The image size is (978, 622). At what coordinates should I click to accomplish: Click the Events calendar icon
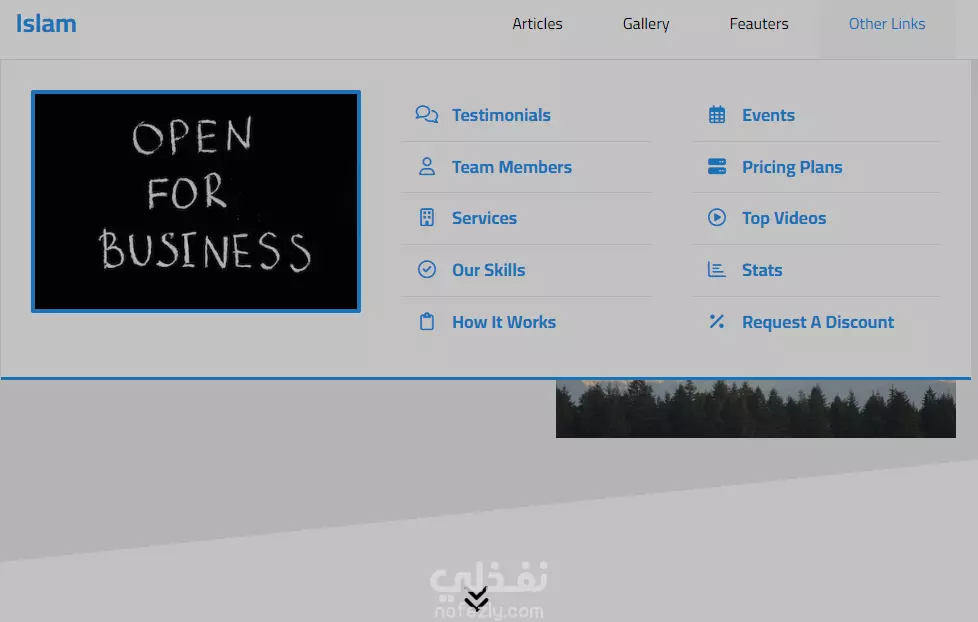pos(717,115)
